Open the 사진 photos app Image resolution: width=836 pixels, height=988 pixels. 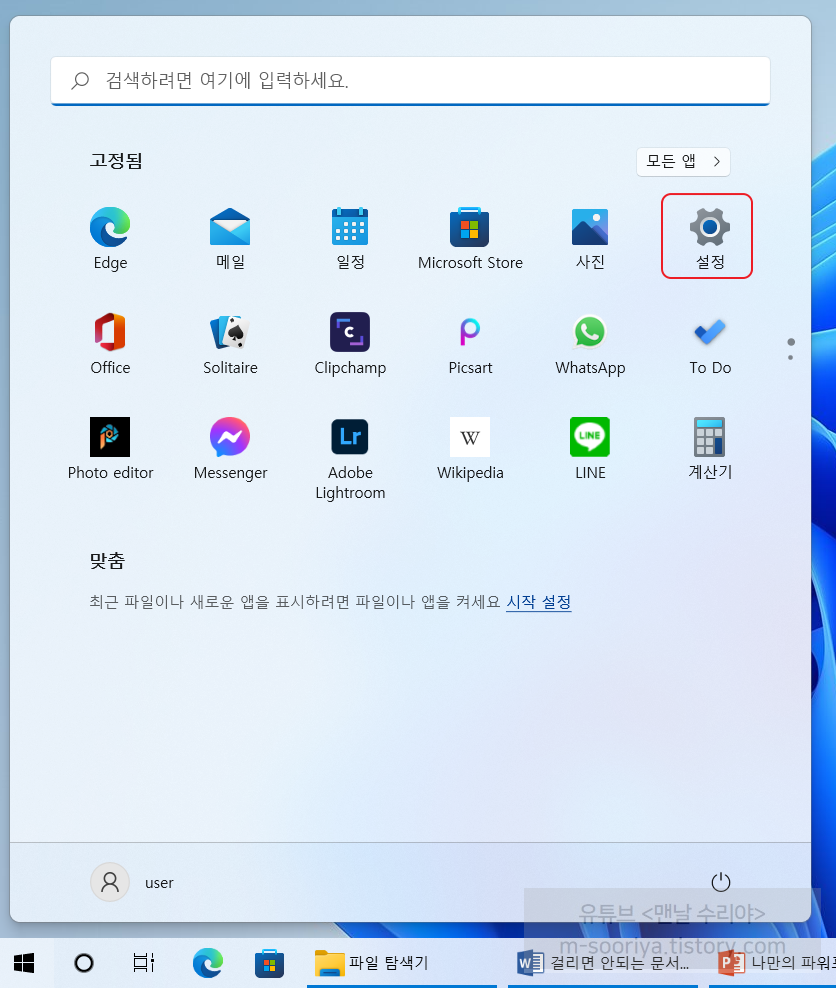(x=590, y=238)
